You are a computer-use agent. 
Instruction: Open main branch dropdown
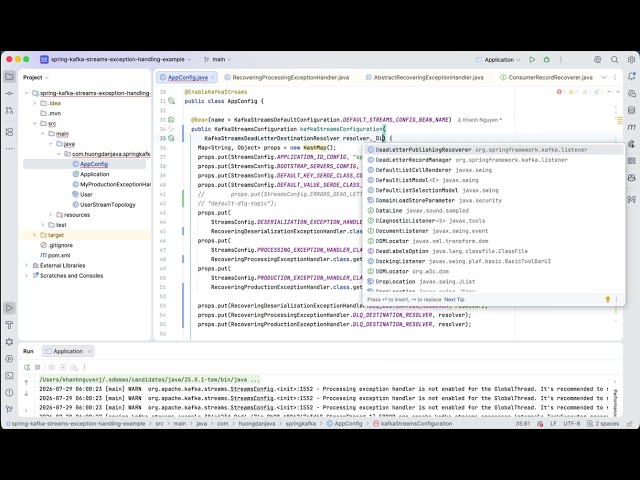(218, 60)
